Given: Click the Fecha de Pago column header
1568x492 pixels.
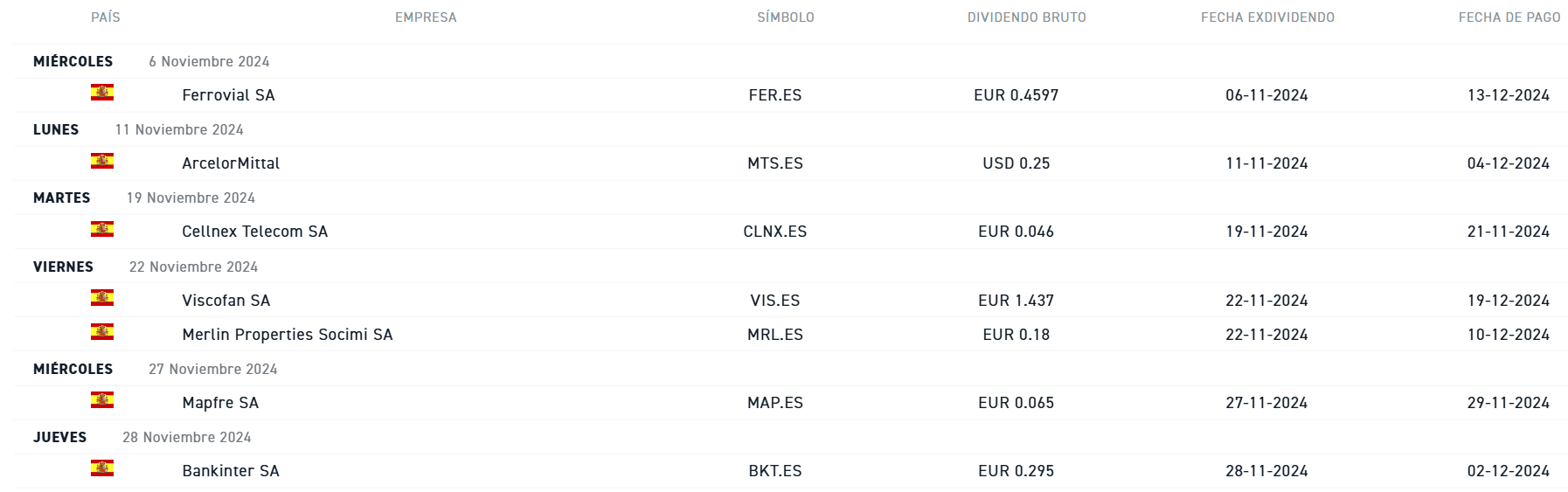Looking at the screenshot, I should click(x=1509, y=17).
